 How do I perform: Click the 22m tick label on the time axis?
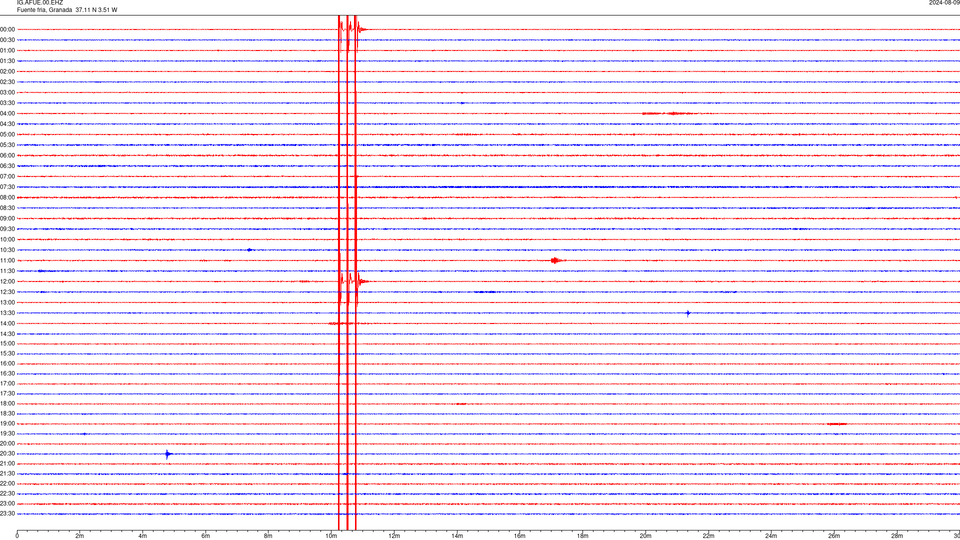[708, 536]
